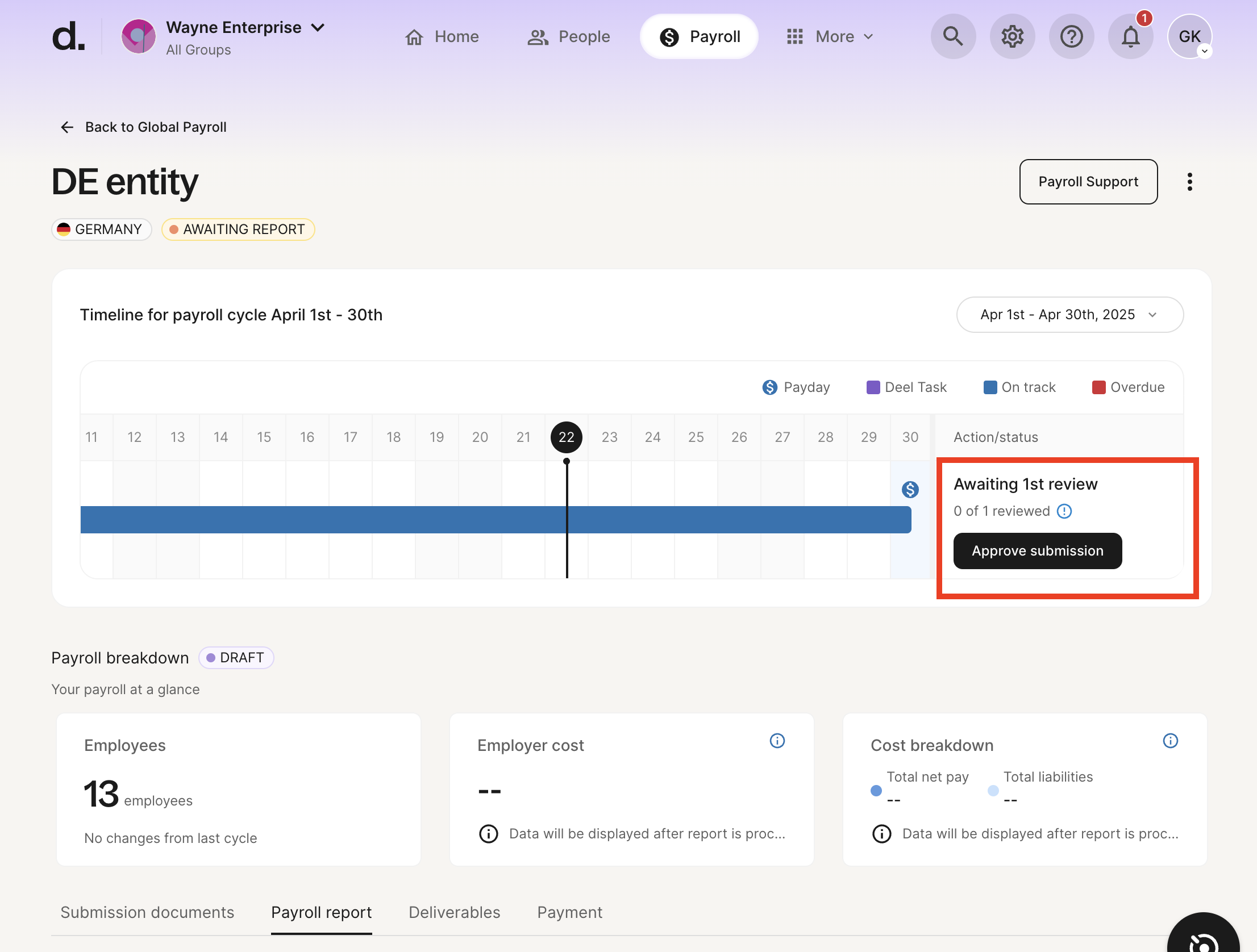Screen dimensions: 1257x952
Task: Select day 30 on the timeline
Action: (x=910, y=437)
